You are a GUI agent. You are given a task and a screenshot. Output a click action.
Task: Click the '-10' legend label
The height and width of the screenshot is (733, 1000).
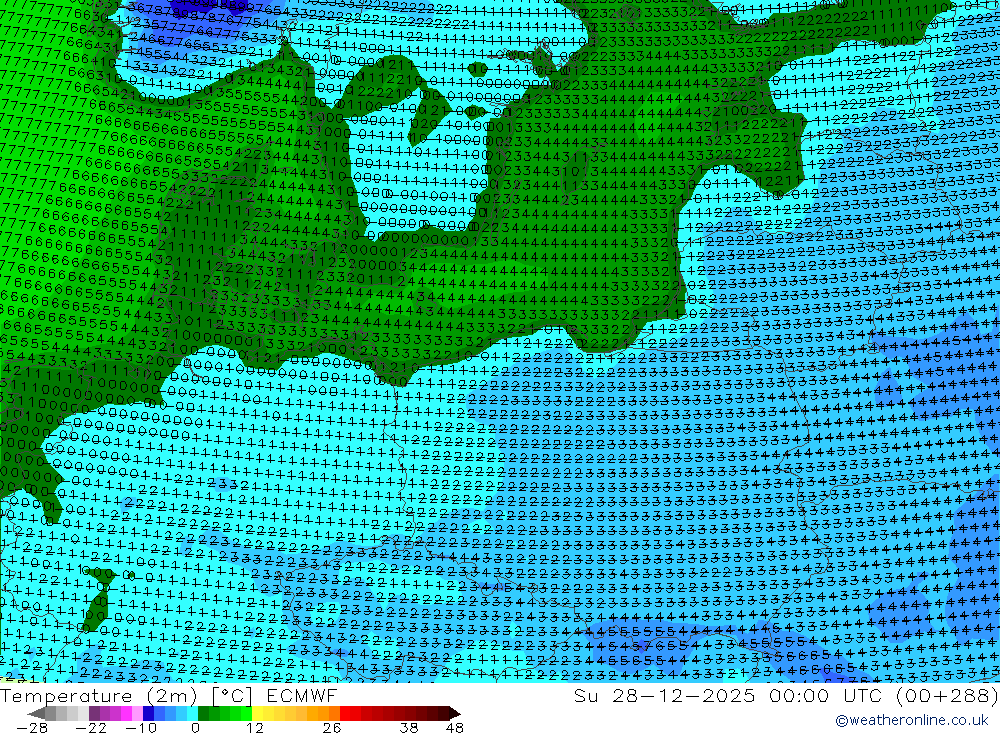[141, 727]
